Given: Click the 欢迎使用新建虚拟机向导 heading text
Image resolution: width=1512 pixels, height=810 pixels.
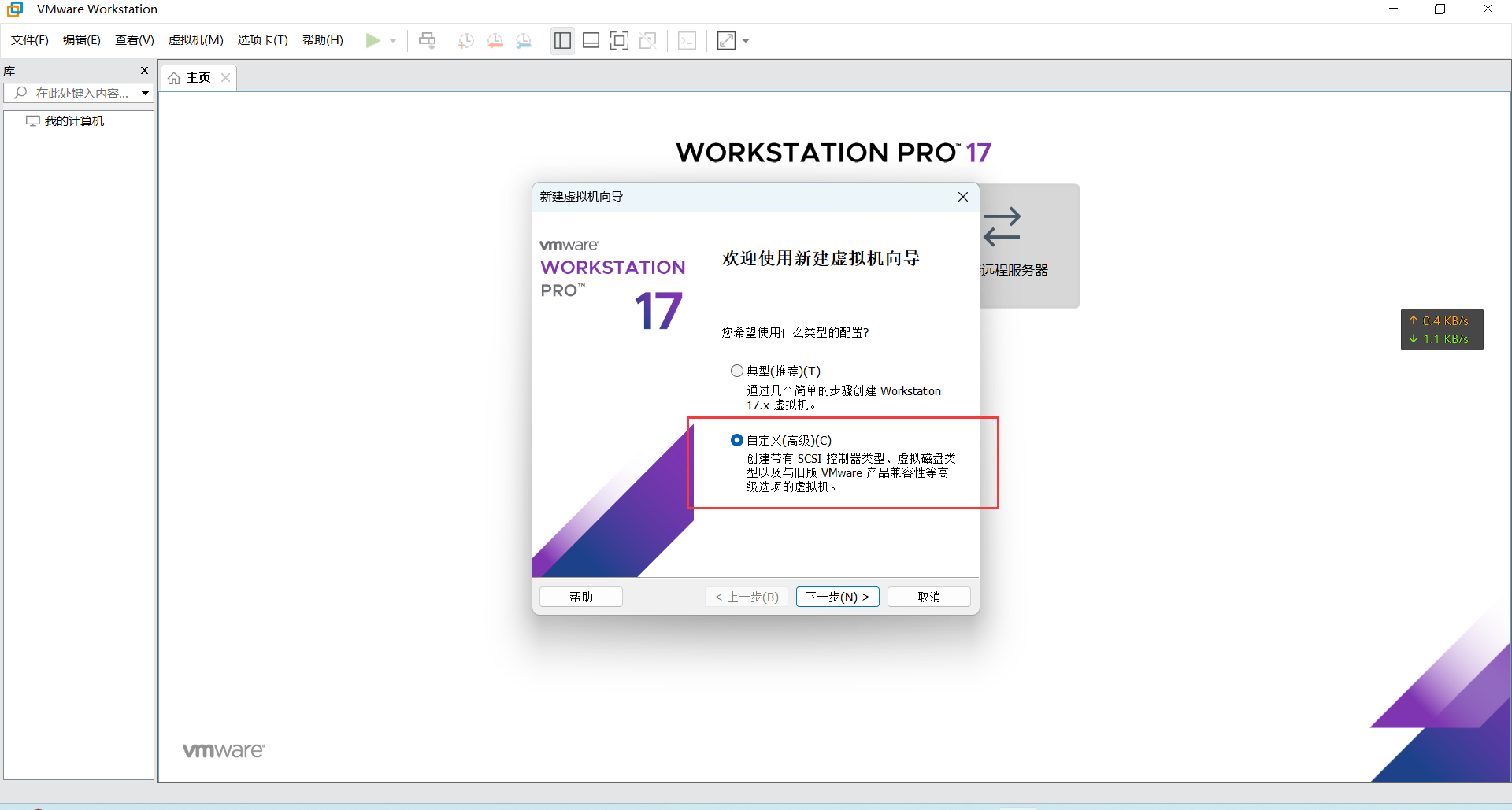Looking at the screenshot, I should click(x=821, y=258).
